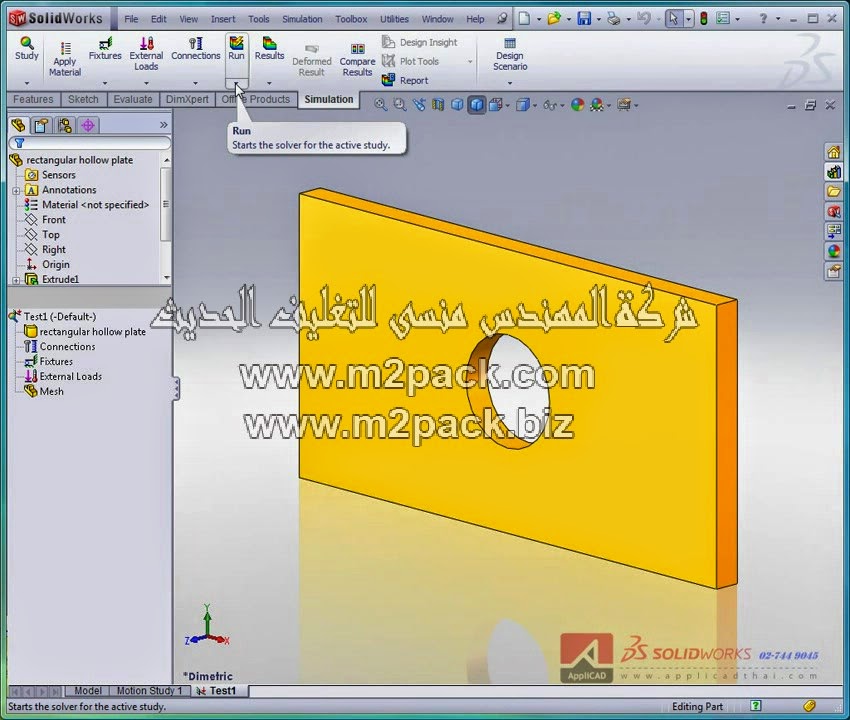Open the Toolbox menu
This screenshot has height=720, width=850.
(351, 19)
